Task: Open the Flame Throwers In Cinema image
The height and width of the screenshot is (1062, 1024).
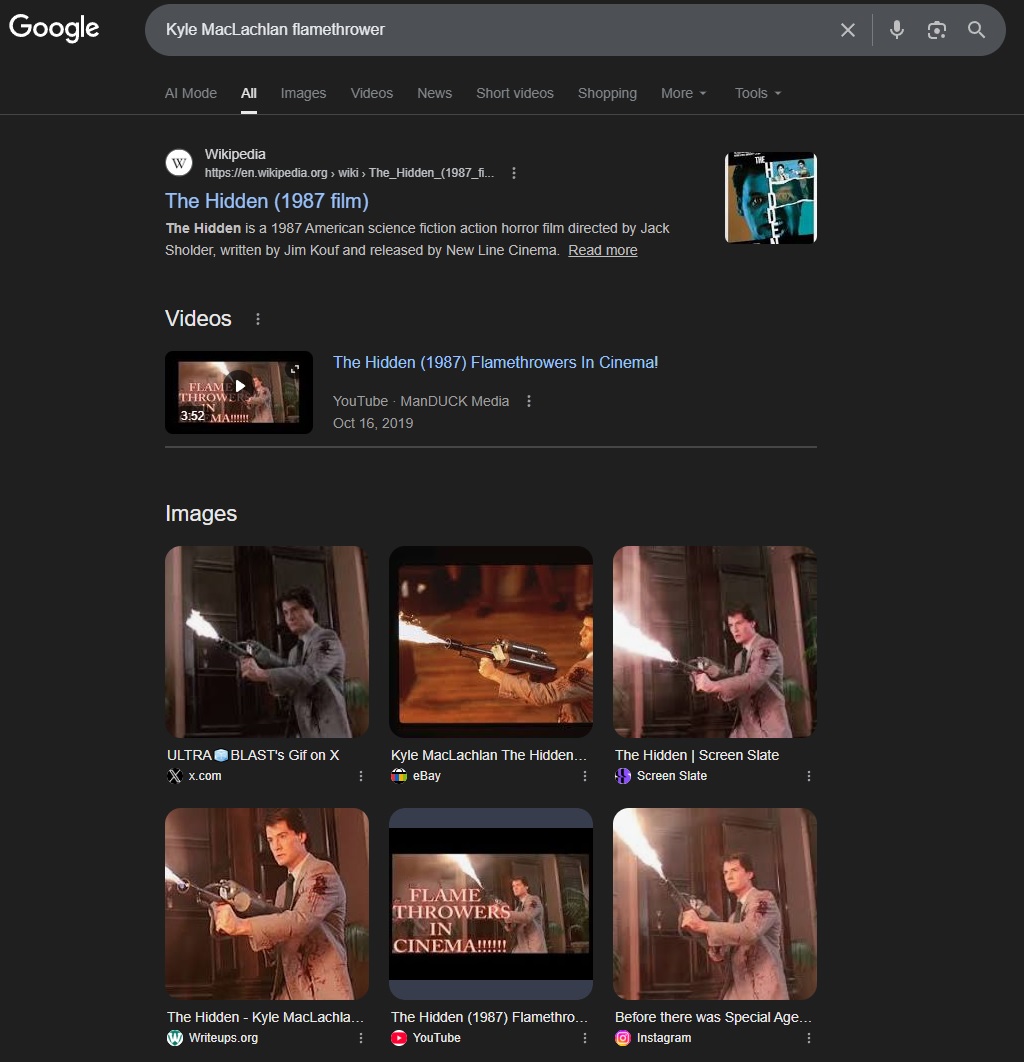Action: 491,904
